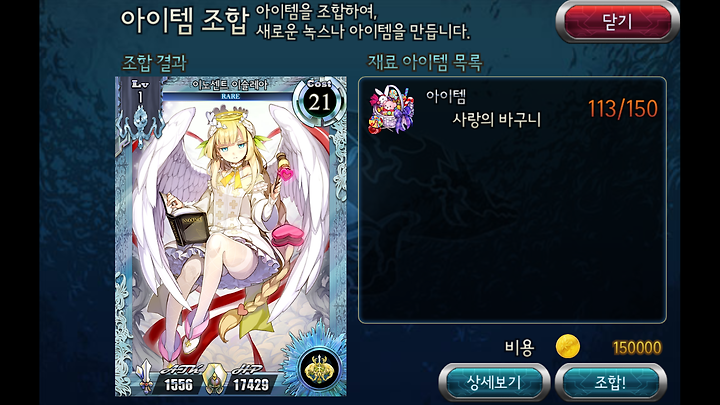720x405 pixels.
Task: Click the HP 17429 stat value
Action: coord(251,384)
